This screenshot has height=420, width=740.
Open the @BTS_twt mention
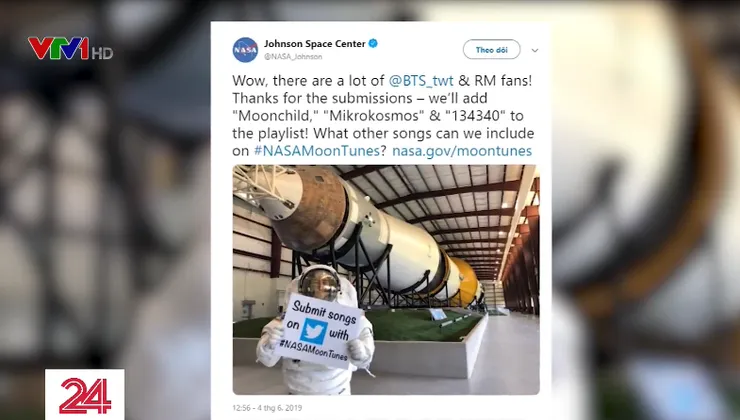tap(421, 81)
